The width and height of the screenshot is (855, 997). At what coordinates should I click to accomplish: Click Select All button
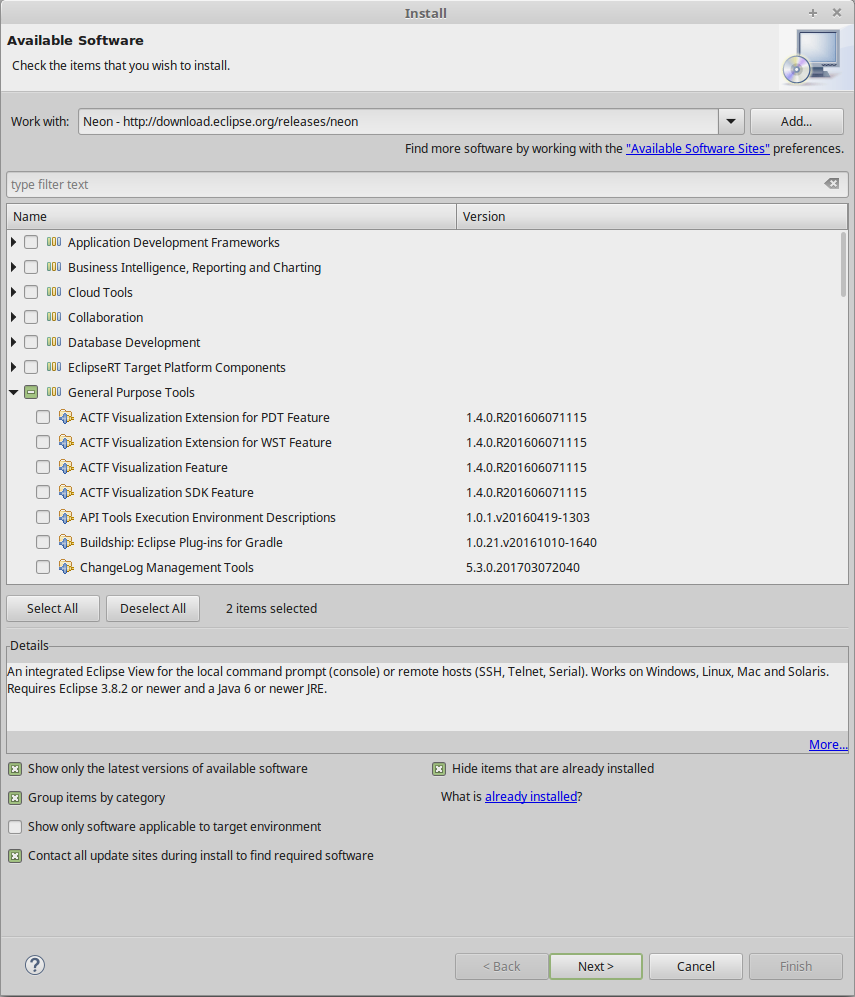(53, 609)
